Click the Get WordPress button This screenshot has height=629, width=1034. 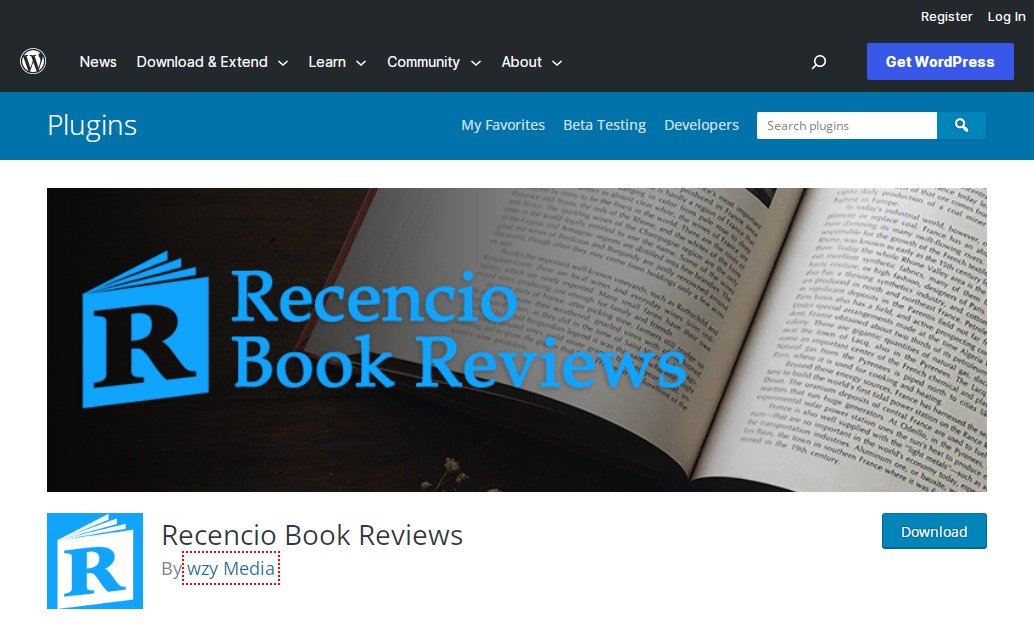940,61
